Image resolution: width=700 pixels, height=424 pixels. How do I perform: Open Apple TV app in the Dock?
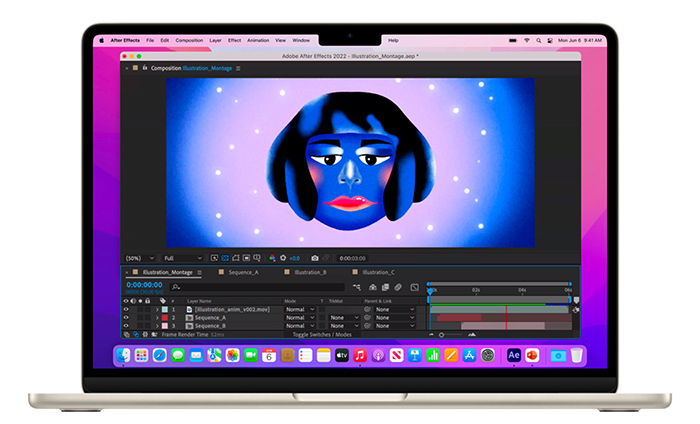342,355
